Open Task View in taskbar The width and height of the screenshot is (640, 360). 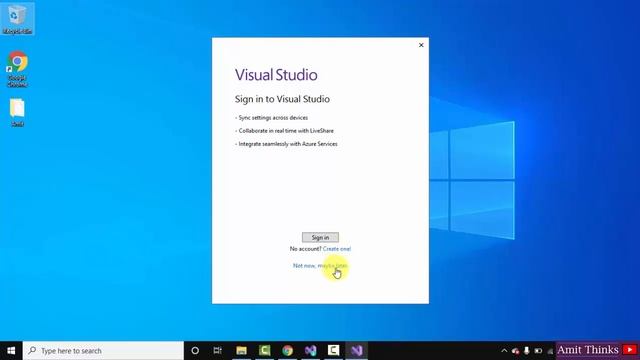click(218, 351)
